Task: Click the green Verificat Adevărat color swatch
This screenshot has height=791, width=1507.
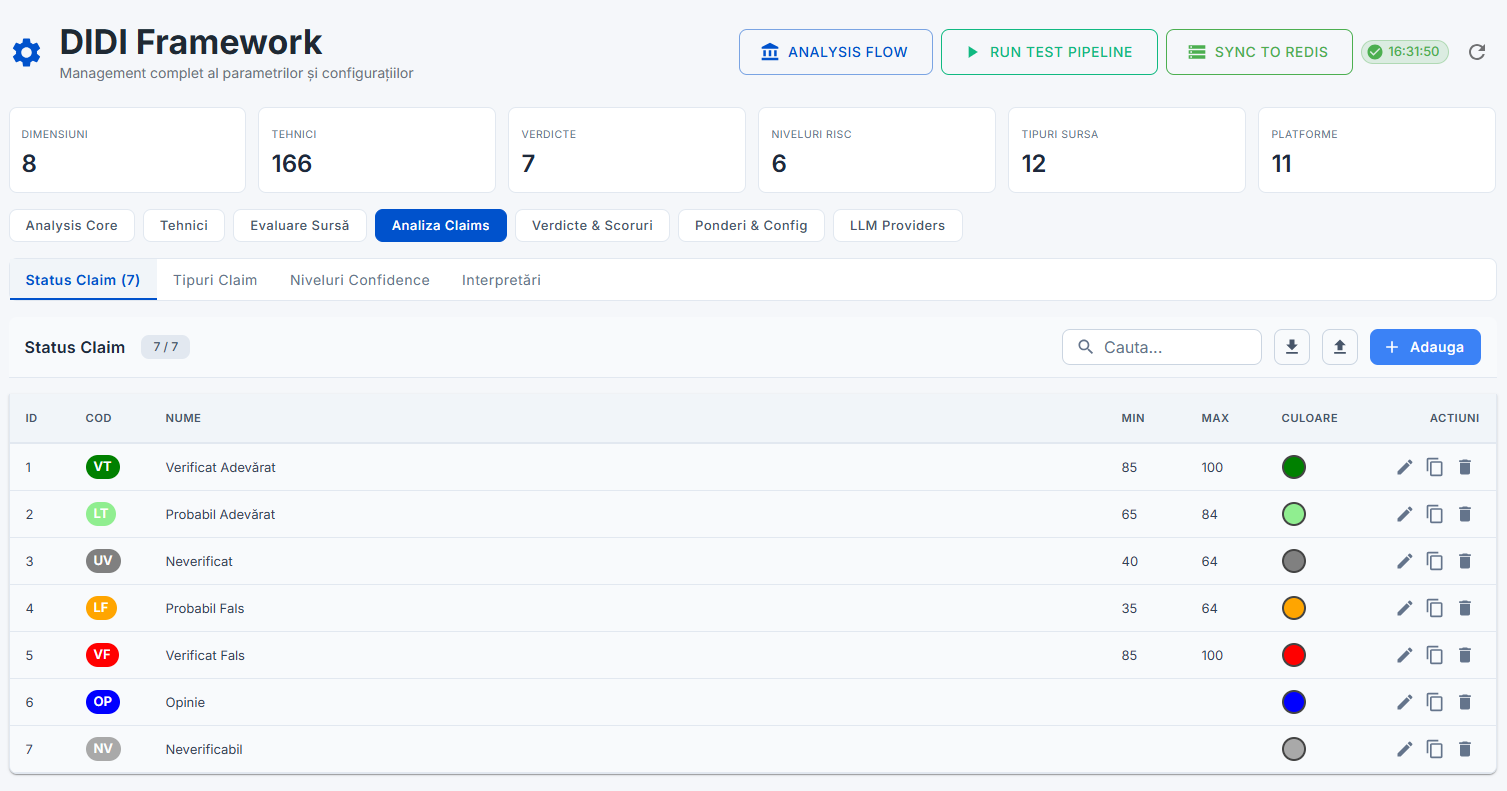Action: click(x=1294, y=467)
